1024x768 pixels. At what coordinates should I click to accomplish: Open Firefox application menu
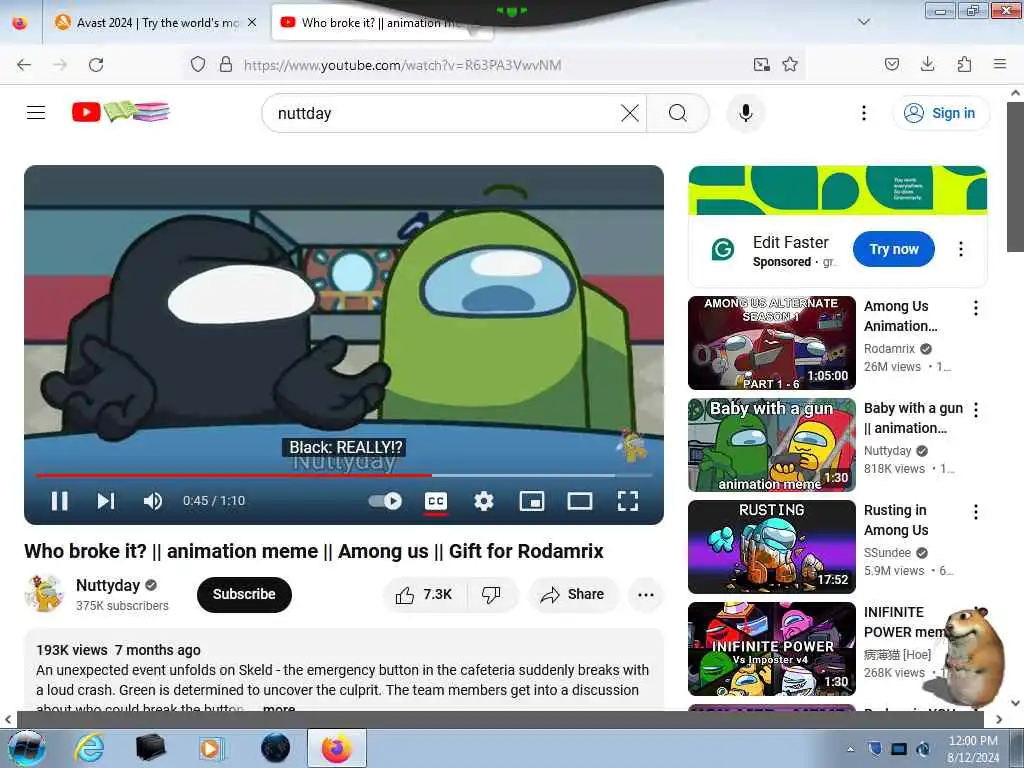[1000, 64]
